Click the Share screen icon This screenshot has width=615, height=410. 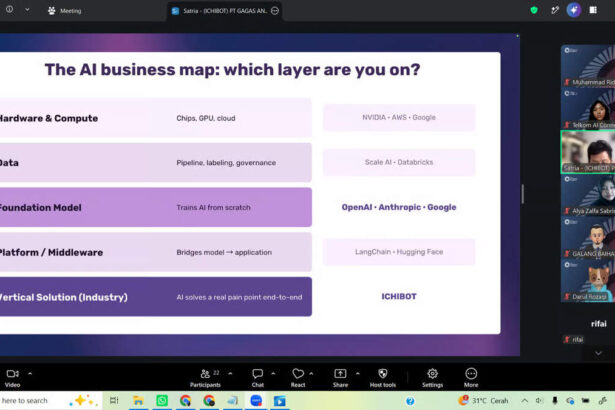pos(340,374)
